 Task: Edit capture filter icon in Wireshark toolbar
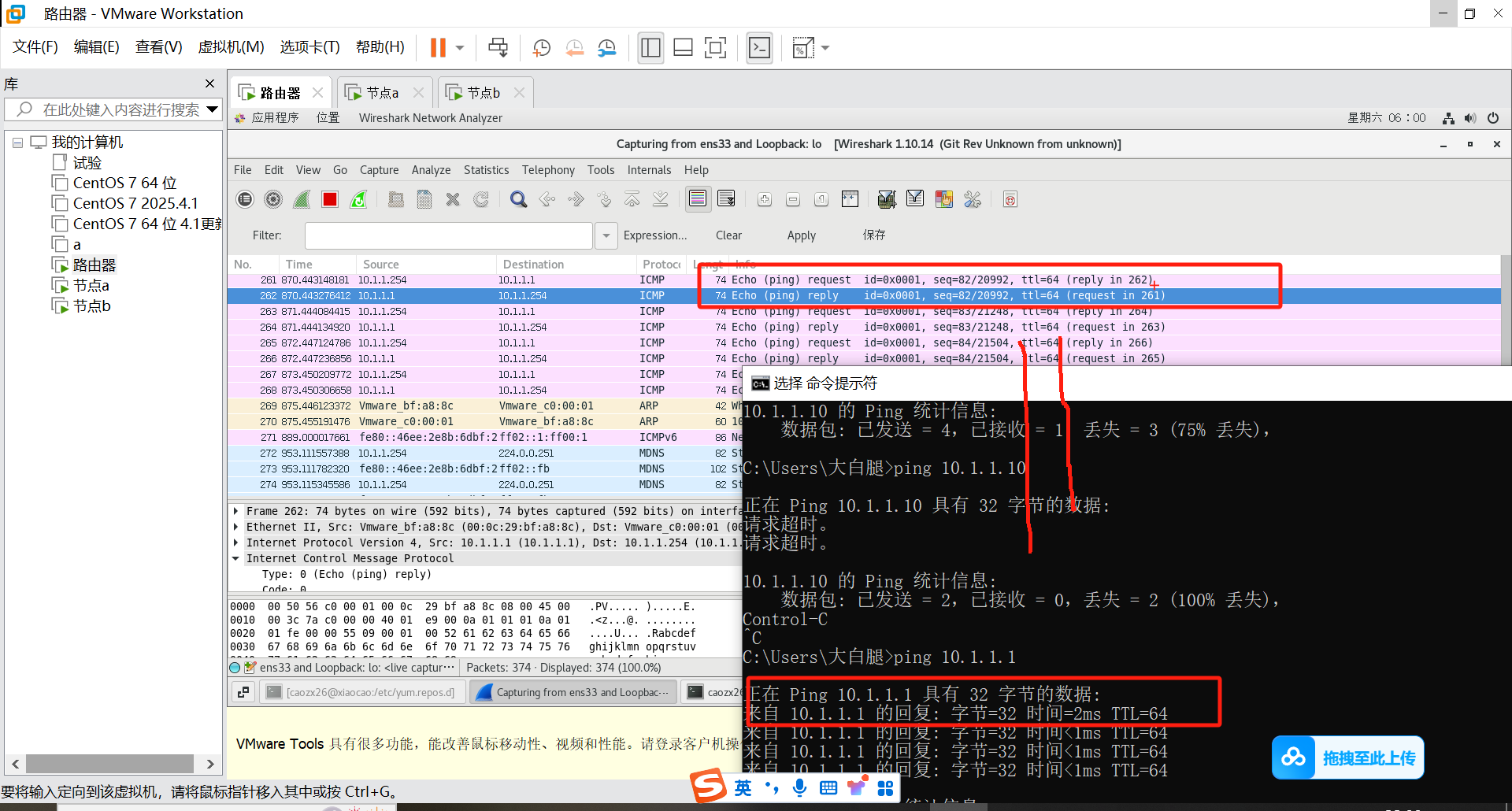click(x=887, y=199)
